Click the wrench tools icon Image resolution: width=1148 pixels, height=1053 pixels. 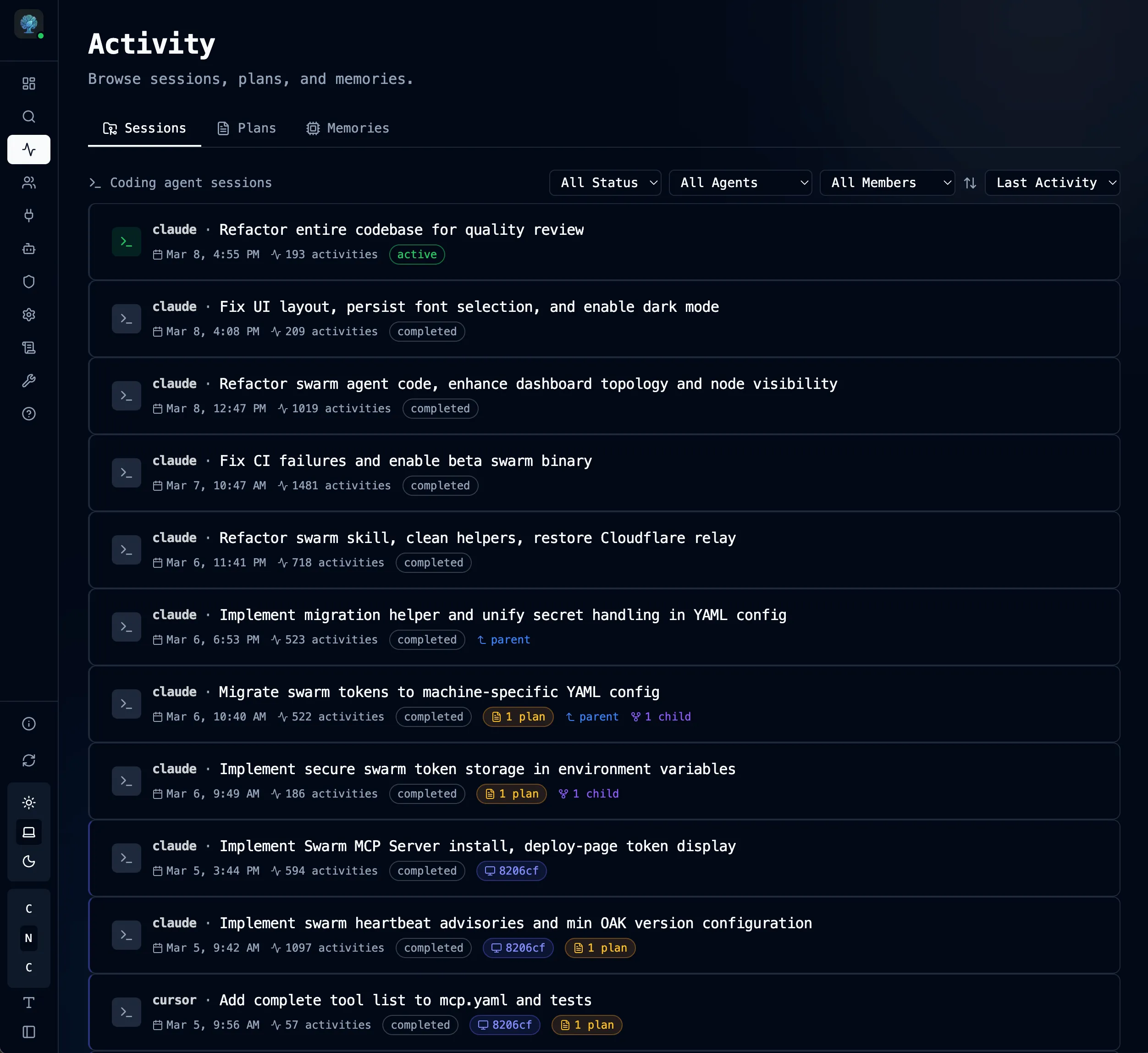28,381
